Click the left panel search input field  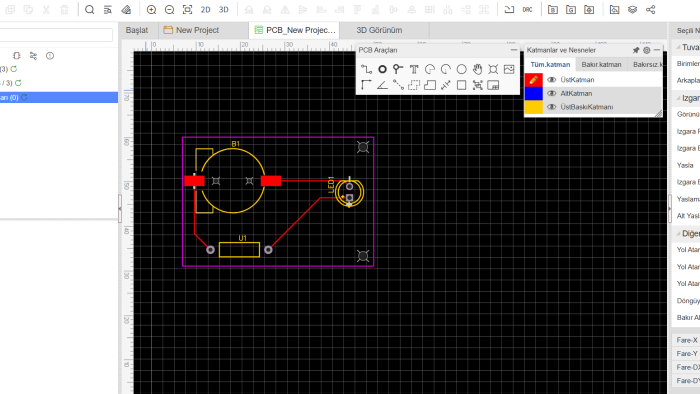click(56, 35)
